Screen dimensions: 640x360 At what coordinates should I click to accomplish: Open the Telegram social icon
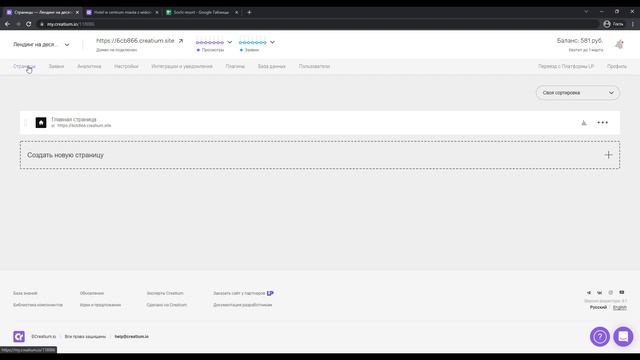tap(589, 293)
